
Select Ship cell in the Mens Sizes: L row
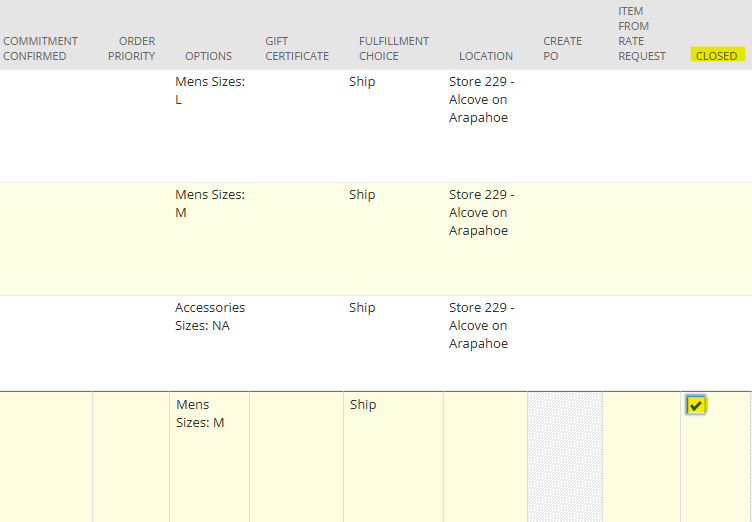pos(362,82)
